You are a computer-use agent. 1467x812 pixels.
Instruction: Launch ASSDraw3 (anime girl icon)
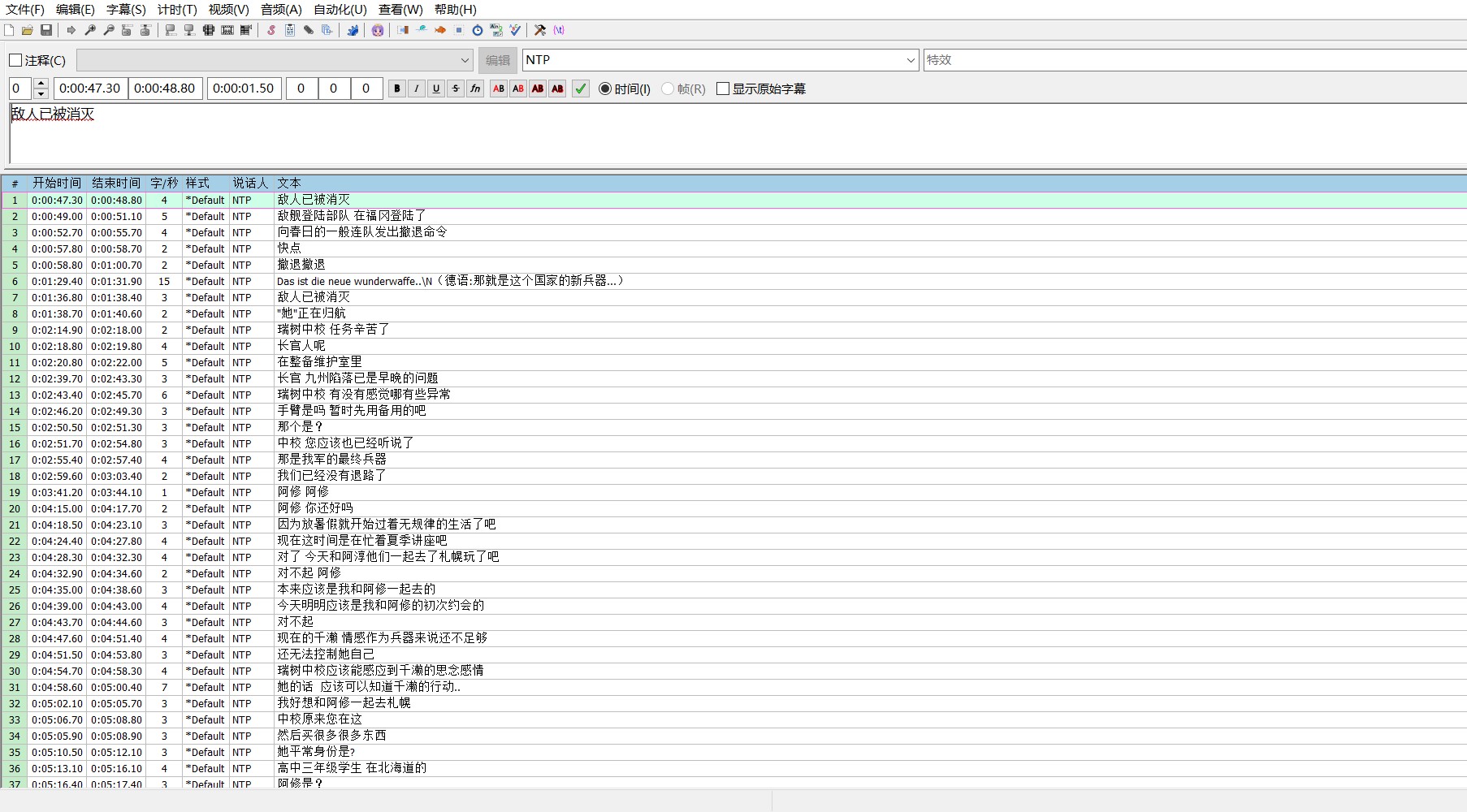tap(378, 30)
